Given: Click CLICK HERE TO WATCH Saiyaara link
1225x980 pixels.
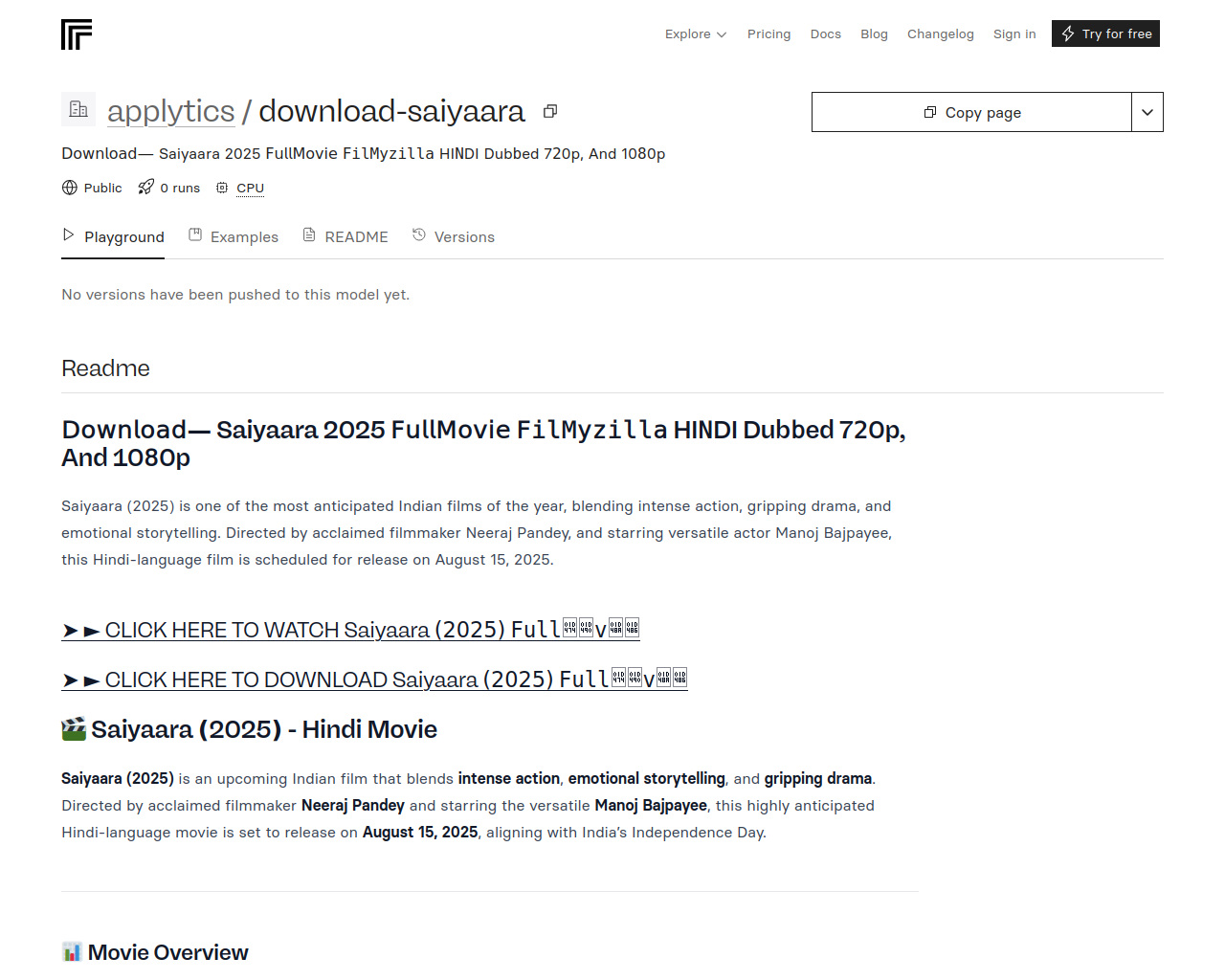Looking at the screenshot, I should 350,630.
